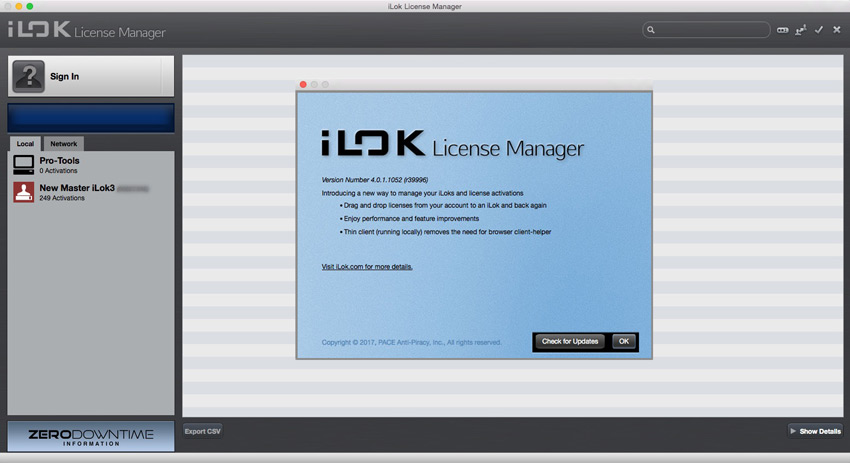Click the magnifying glass search icon
Image resolution: width=850 pixels, height=463 pixels.
click(651, 30)
